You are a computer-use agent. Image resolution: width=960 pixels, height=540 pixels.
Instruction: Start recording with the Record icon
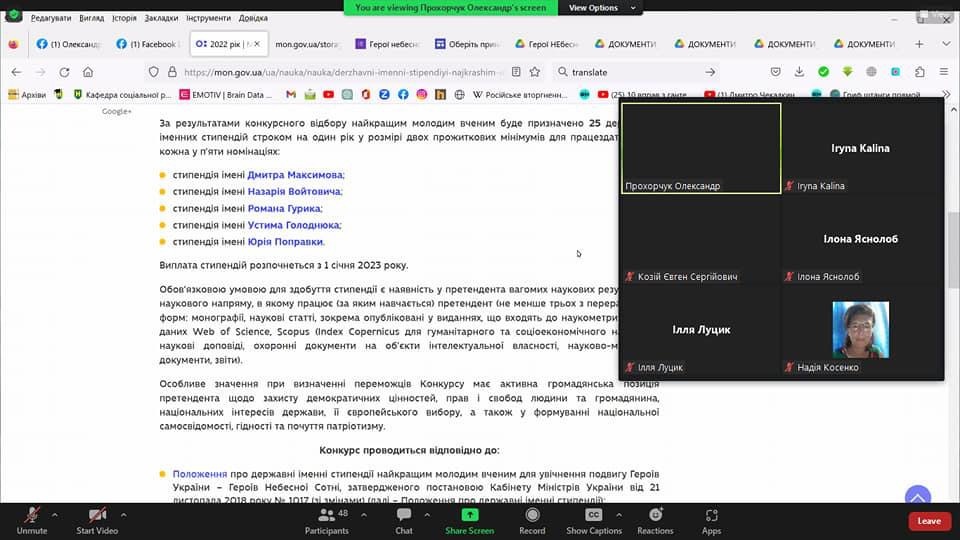[x=532, y=515]
